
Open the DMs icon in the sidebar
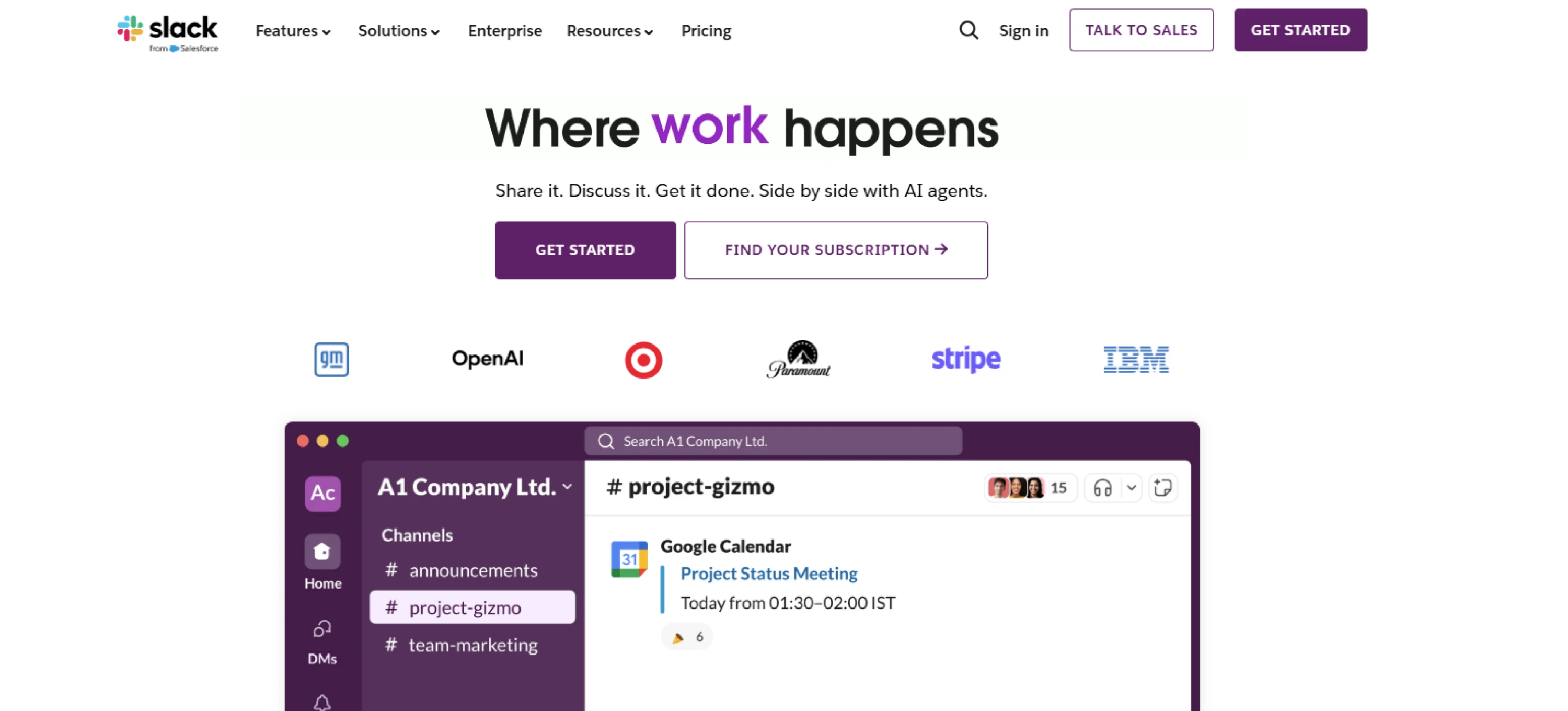321,629
